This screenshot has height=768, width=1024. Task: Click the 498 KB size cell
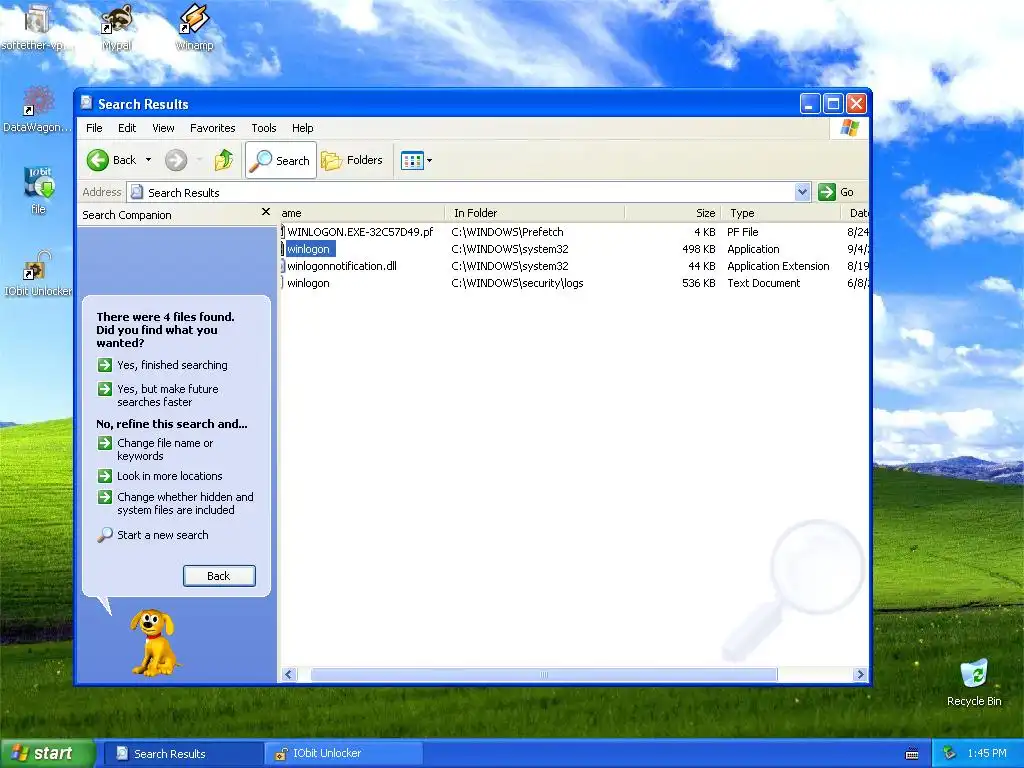tap(699, 249)
